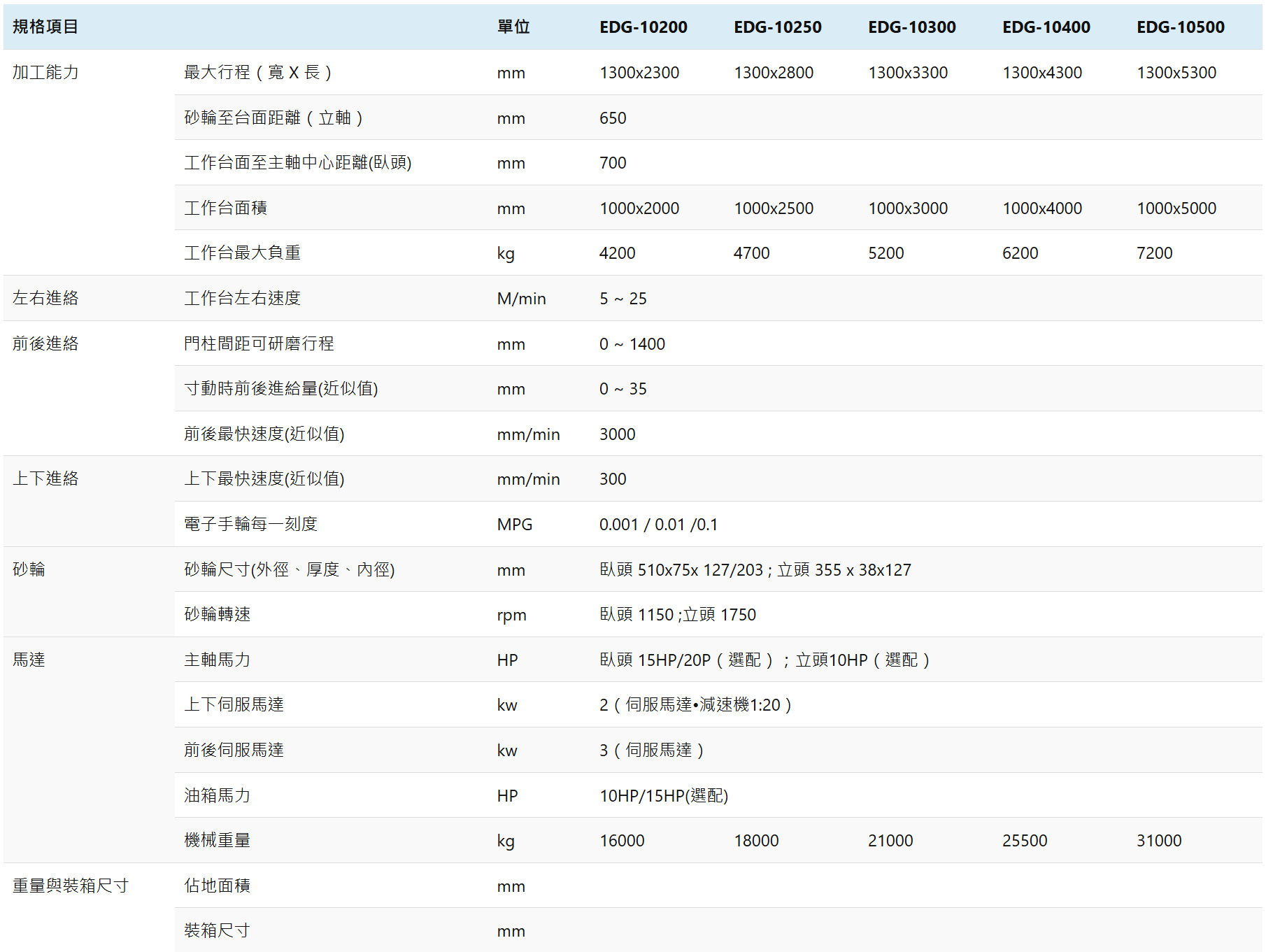Select the weight value 16000

pyautogui.click(x=622, y=841)
